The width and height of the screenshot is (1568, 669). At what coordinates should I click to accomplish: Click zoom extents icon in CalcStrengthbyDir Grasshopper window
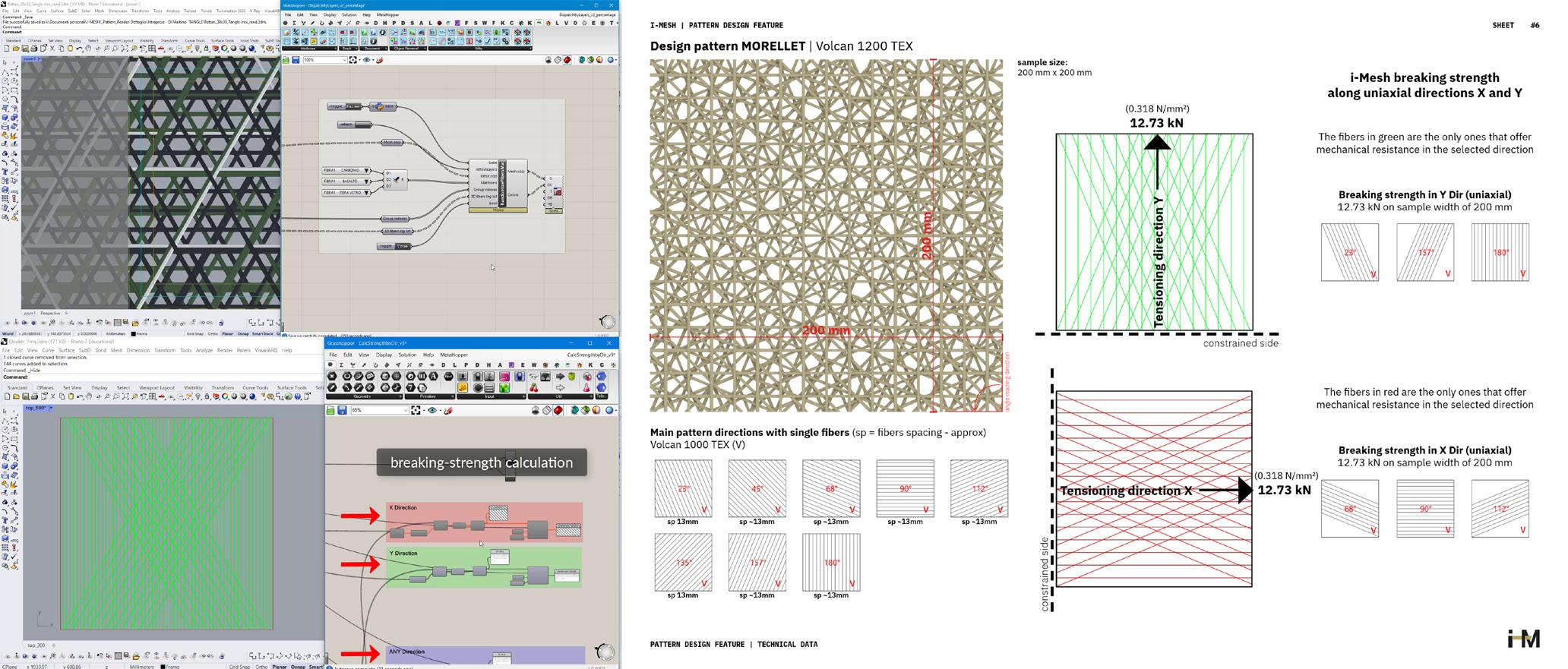416,410
